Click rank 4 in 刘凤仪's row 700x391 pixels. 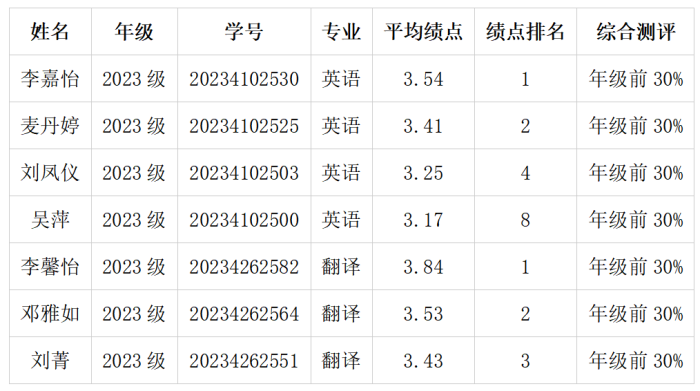[x=525, y=173]
